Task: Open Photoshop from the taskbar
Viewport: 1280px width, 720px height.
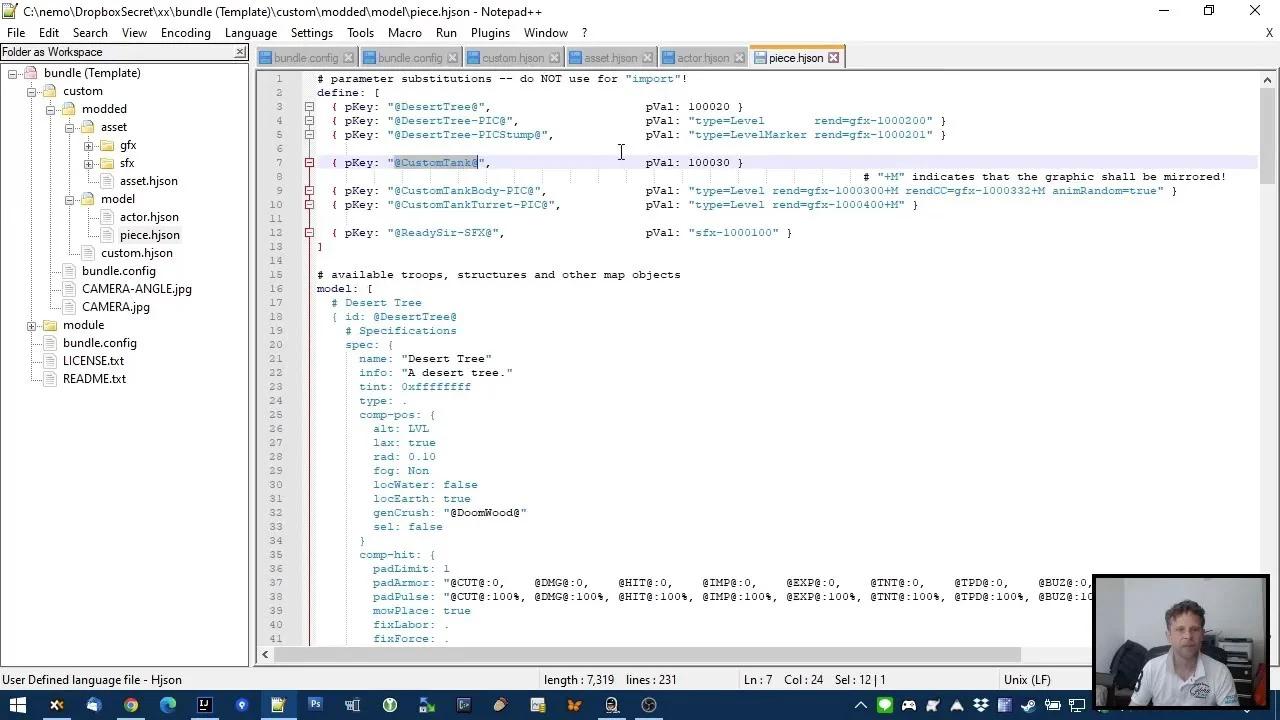Action: (315, 705)
